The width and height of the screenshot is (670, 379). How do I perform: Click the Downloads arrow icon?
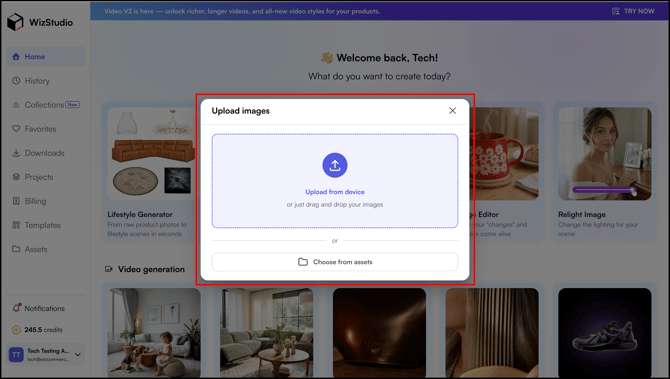click(x=16, y=153)
